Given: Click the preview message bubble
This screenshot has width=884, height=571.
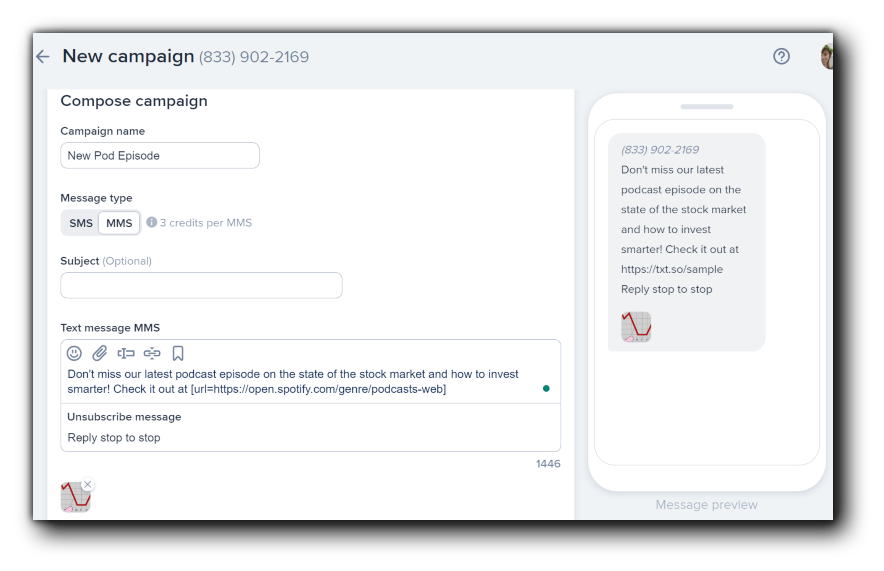Looking at the screenshot, I should 686,230.
